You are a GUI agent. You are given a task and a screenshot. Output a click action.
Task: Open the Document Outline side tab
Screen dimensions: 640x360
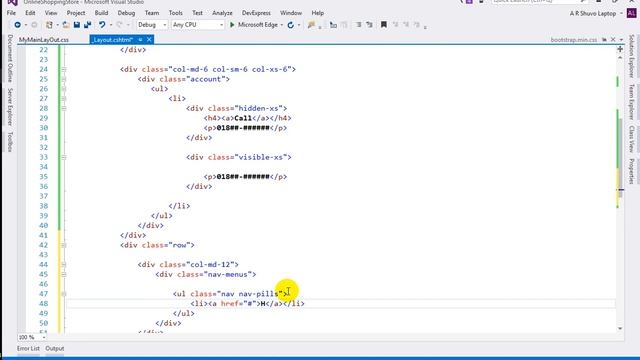pyautogui.click(x=10, y=58)
